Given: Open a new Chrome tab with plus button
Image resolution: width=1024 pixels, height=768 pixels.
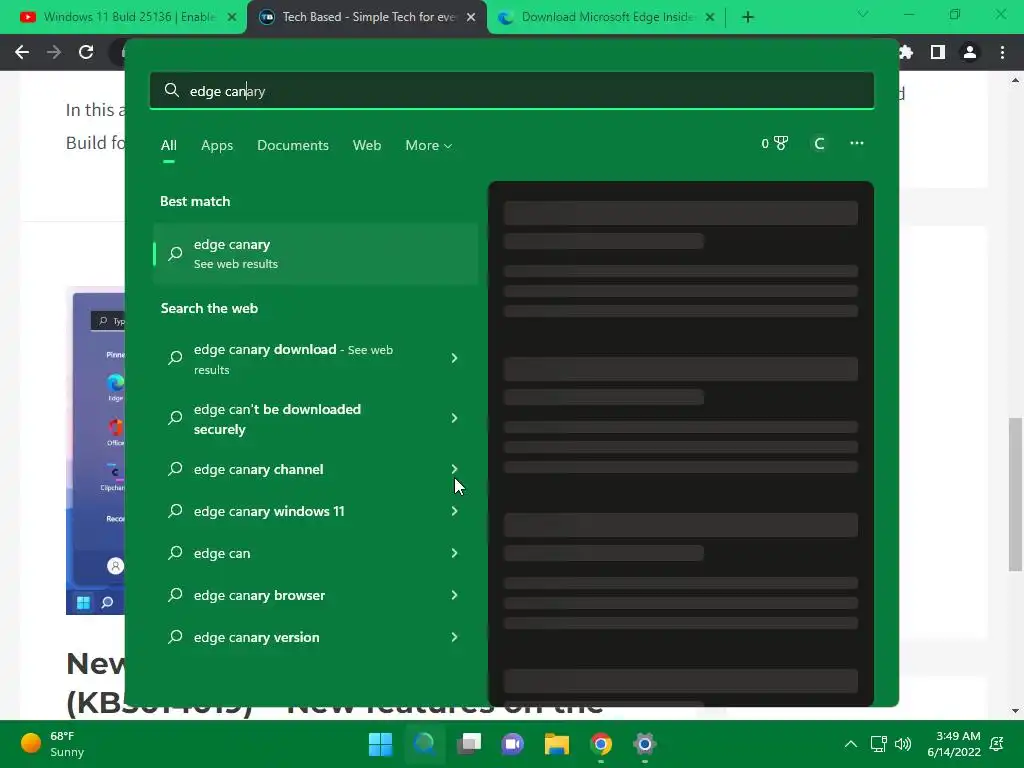Looking at the screenshot, I should 748,17.
